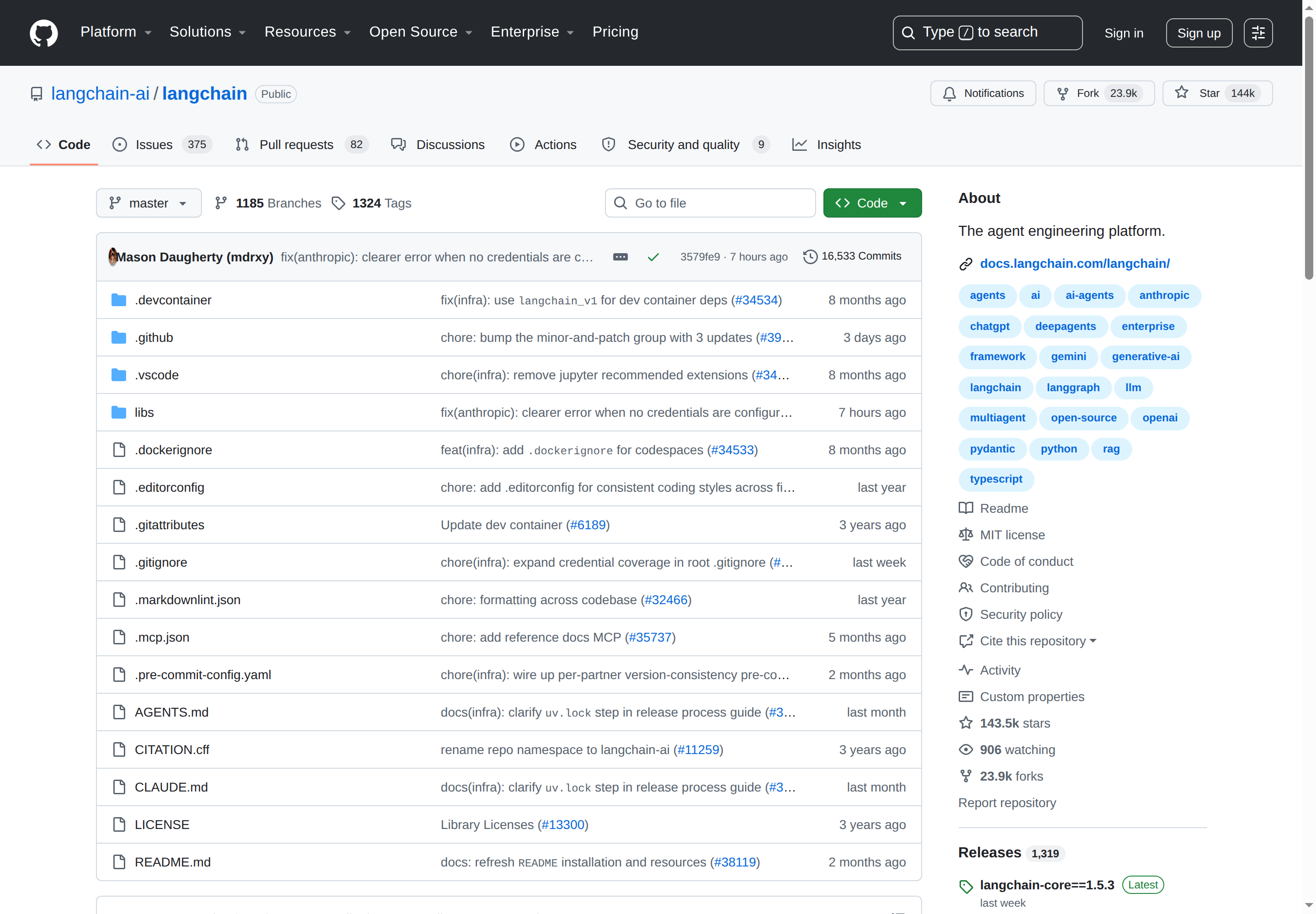
Task: Click the Sign in link
Action: click(x=1124, y=33)
